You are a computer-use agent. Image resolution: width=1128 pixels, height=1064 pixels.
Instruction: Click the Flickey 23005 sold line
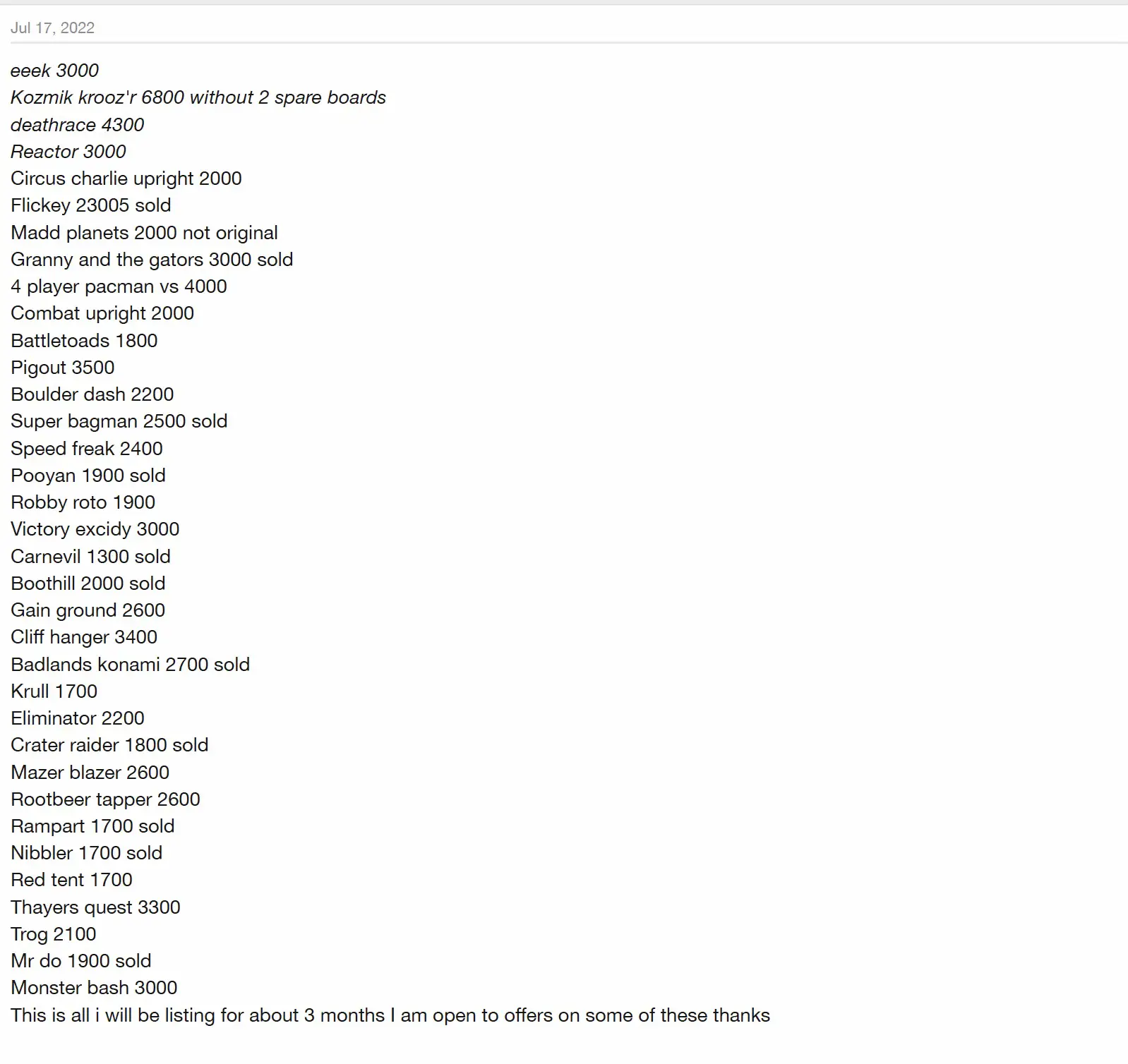tap(91, 205)
